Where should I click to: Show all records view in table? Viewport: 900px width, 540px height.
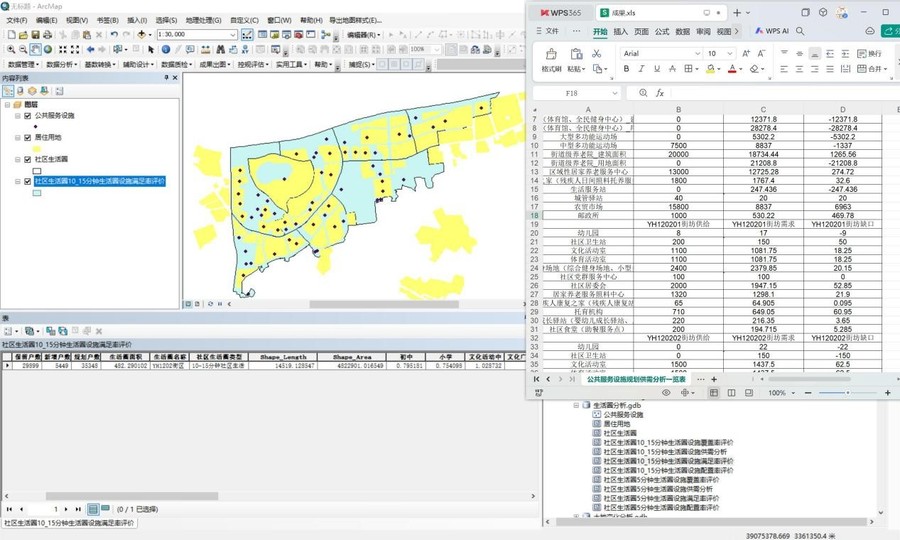93,508
